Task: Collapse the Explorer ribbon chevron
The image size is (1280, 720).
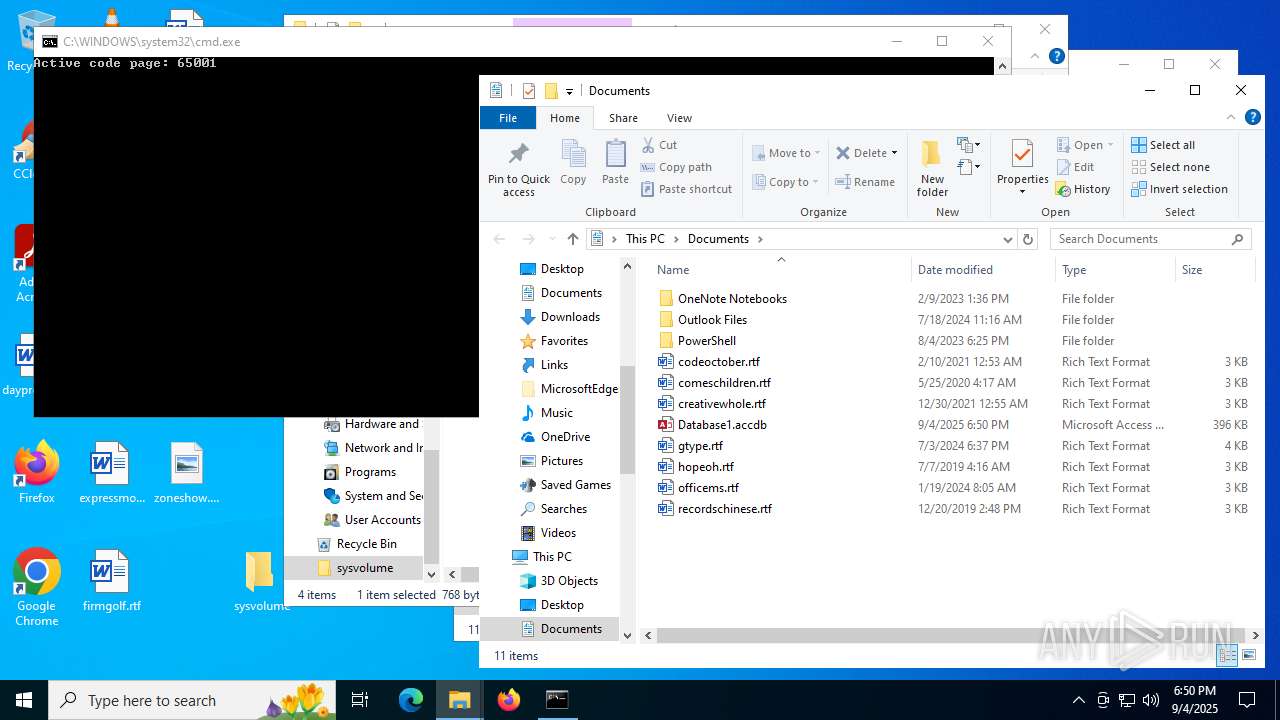Action: click(1233, 117)
